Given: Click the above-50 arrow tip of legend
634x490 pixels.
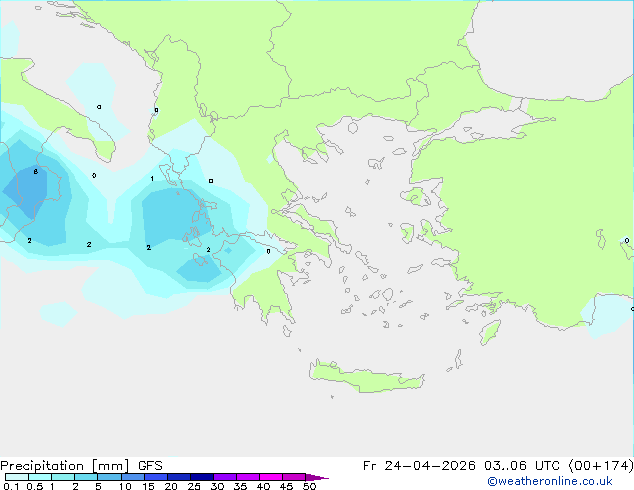Looking at the screenshot, I should (x=317, y=477).
